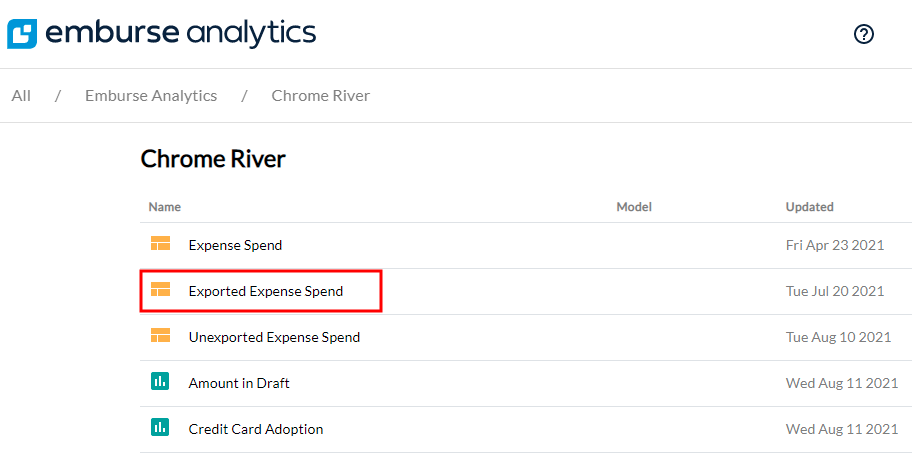Open Unexported Expense Spend
The height and width of the screenshot is (455, 912).
(x=274, y=337)
